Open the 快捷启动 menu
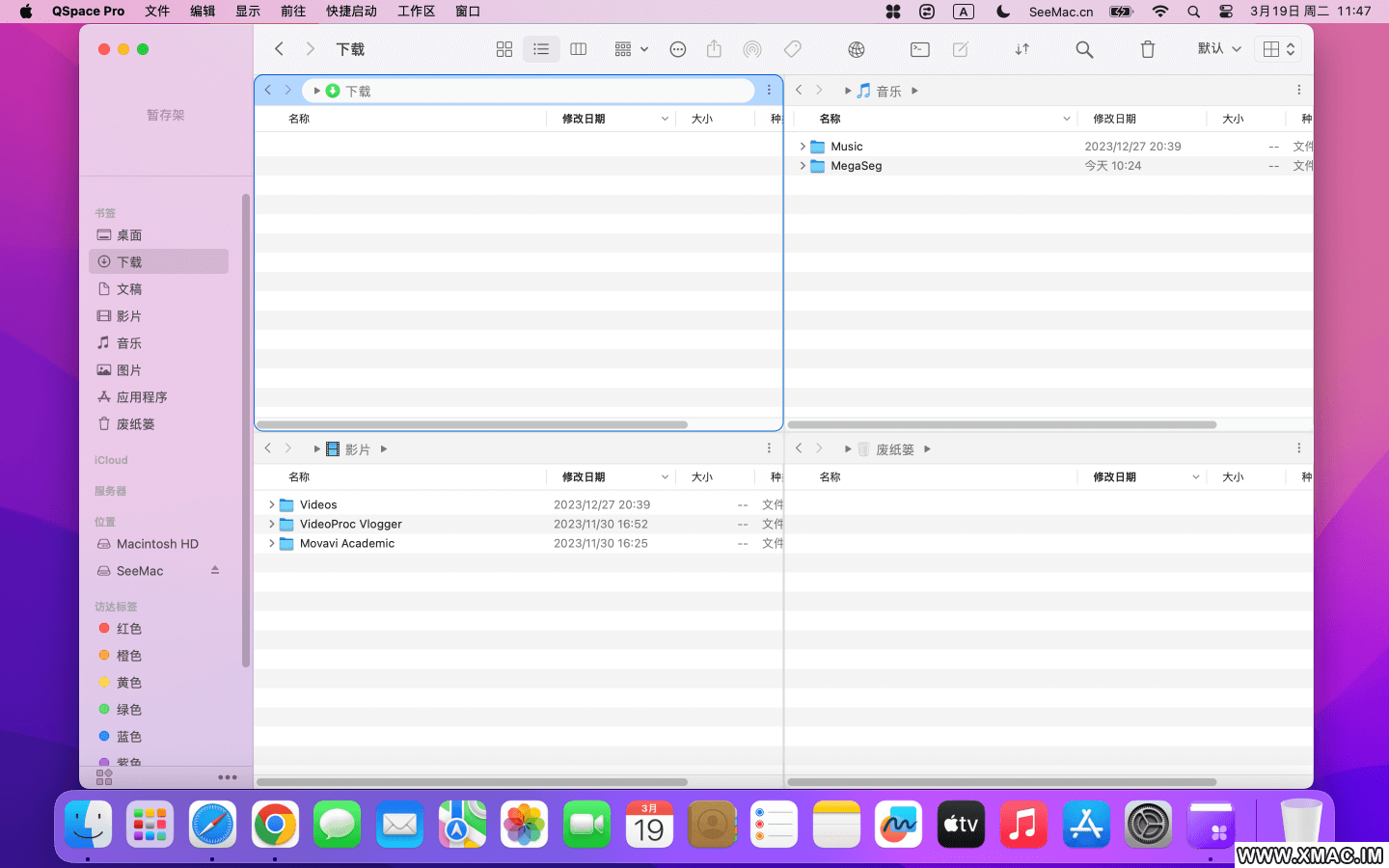The height and width of the screenshot is (868, 1389). (x=351, y=12)
